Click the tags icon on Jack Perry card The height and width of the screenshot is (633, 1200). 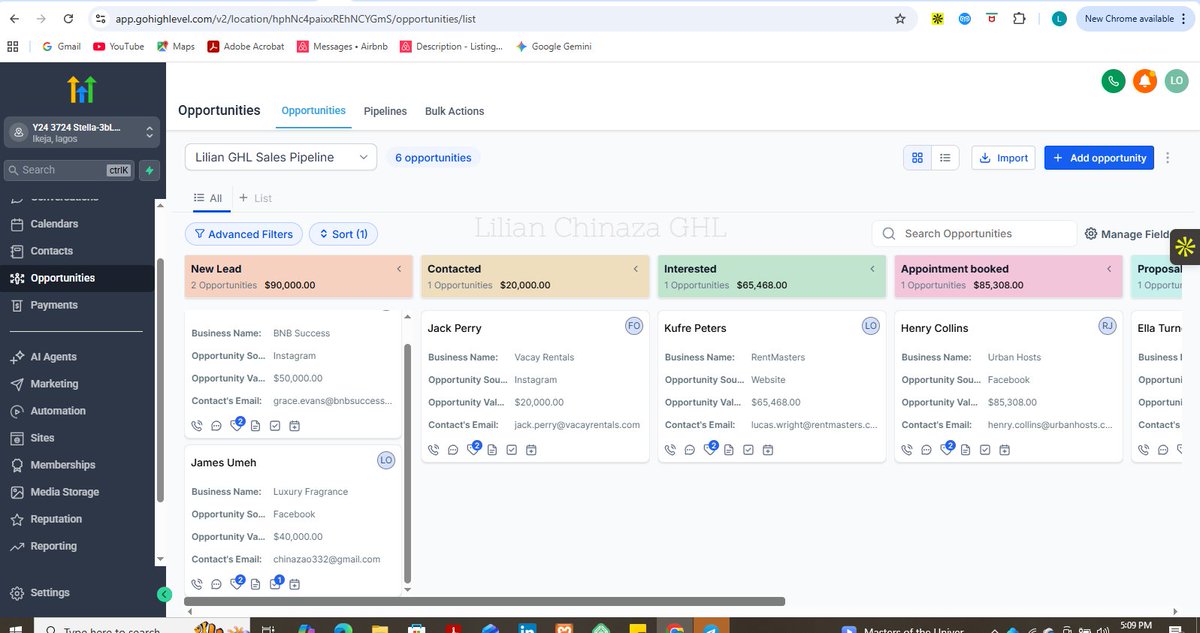click(x=473, y=449)
